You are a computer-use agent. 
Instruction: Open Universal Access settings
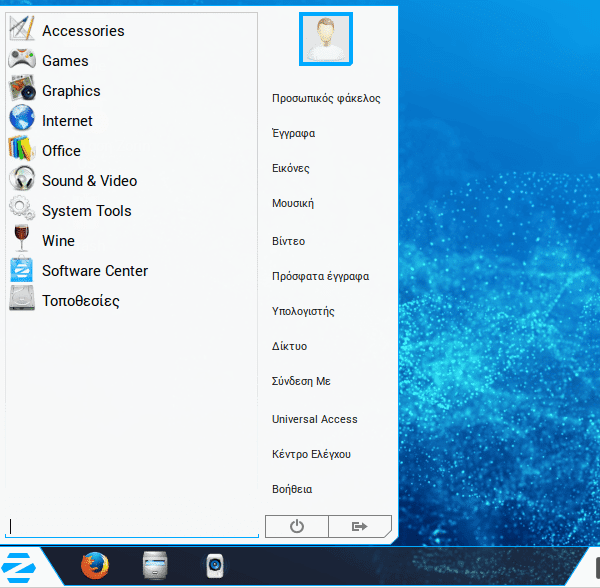click(314, 419)
